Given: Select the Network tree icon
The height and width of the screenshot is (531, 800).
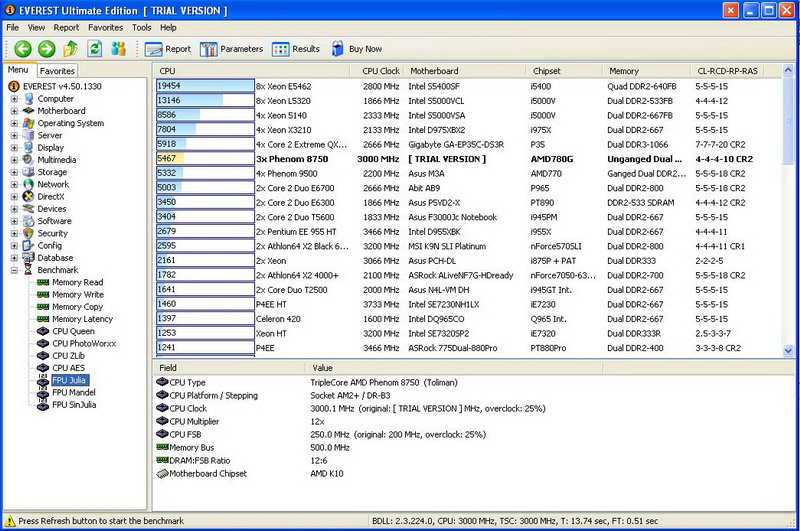Looking at the screenshot, I should pos(29,184).
